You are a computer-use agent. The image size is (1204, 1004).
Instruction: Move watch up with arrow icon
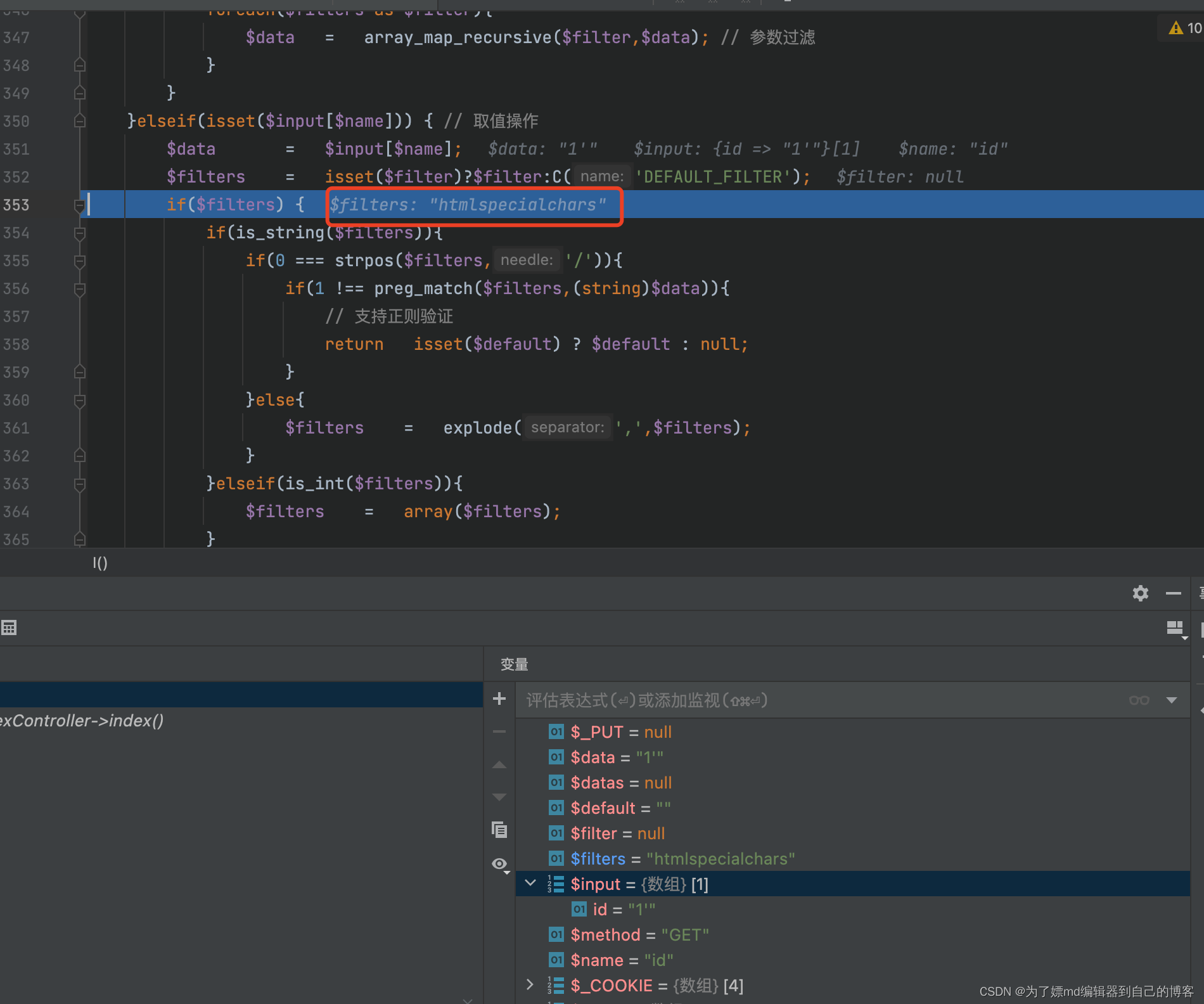(x=499, y=765)
